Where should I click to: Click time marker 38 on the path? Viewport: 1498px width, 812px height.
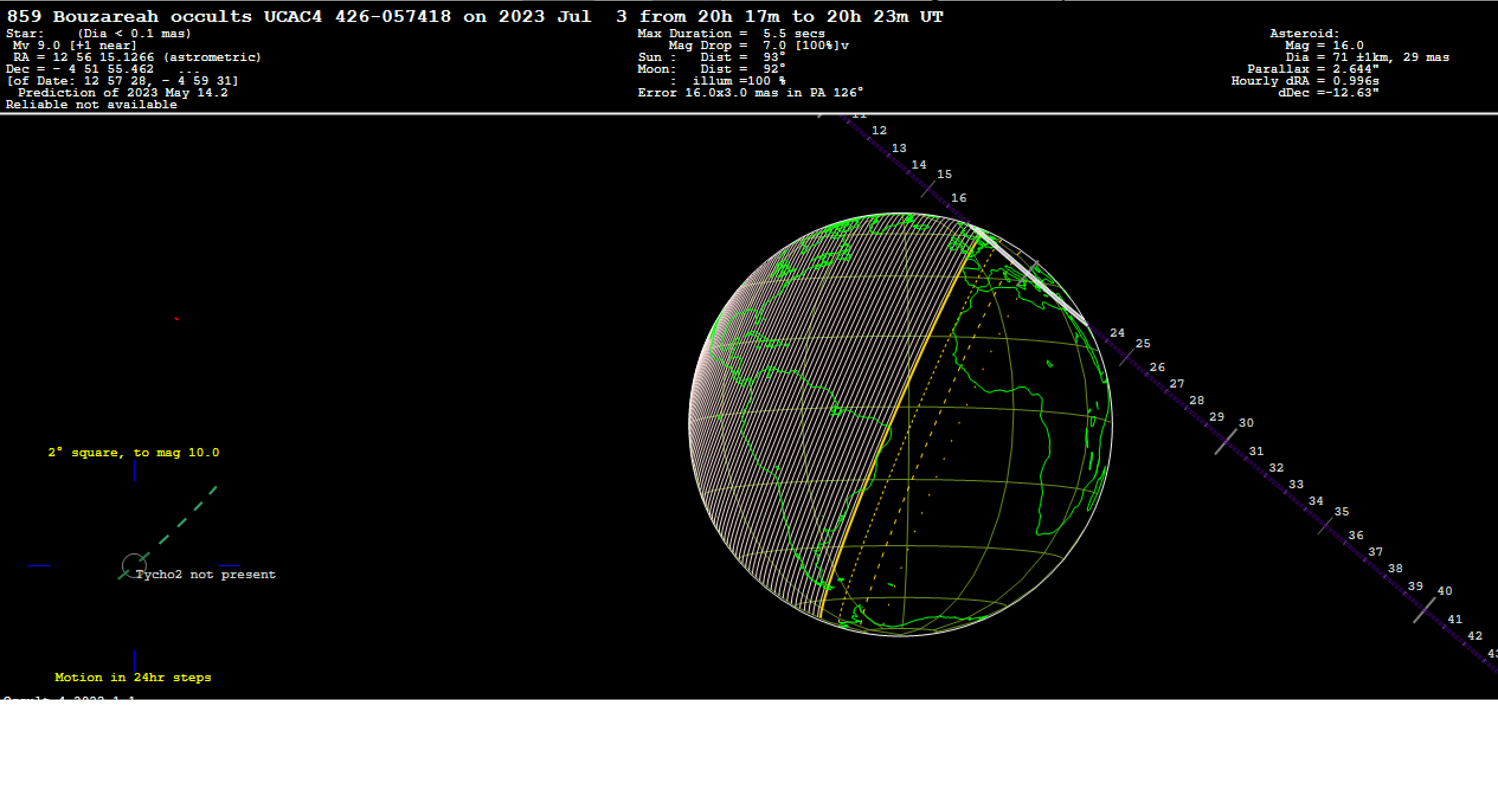point(1395,569)
